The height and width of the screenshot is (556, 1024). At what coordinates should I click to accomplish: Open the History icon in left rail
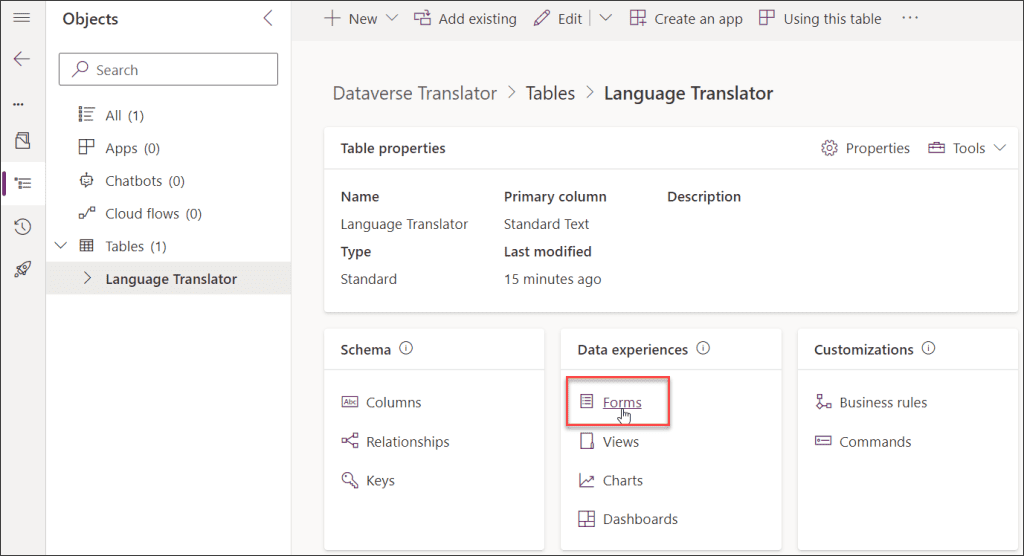tap(23, 227)
